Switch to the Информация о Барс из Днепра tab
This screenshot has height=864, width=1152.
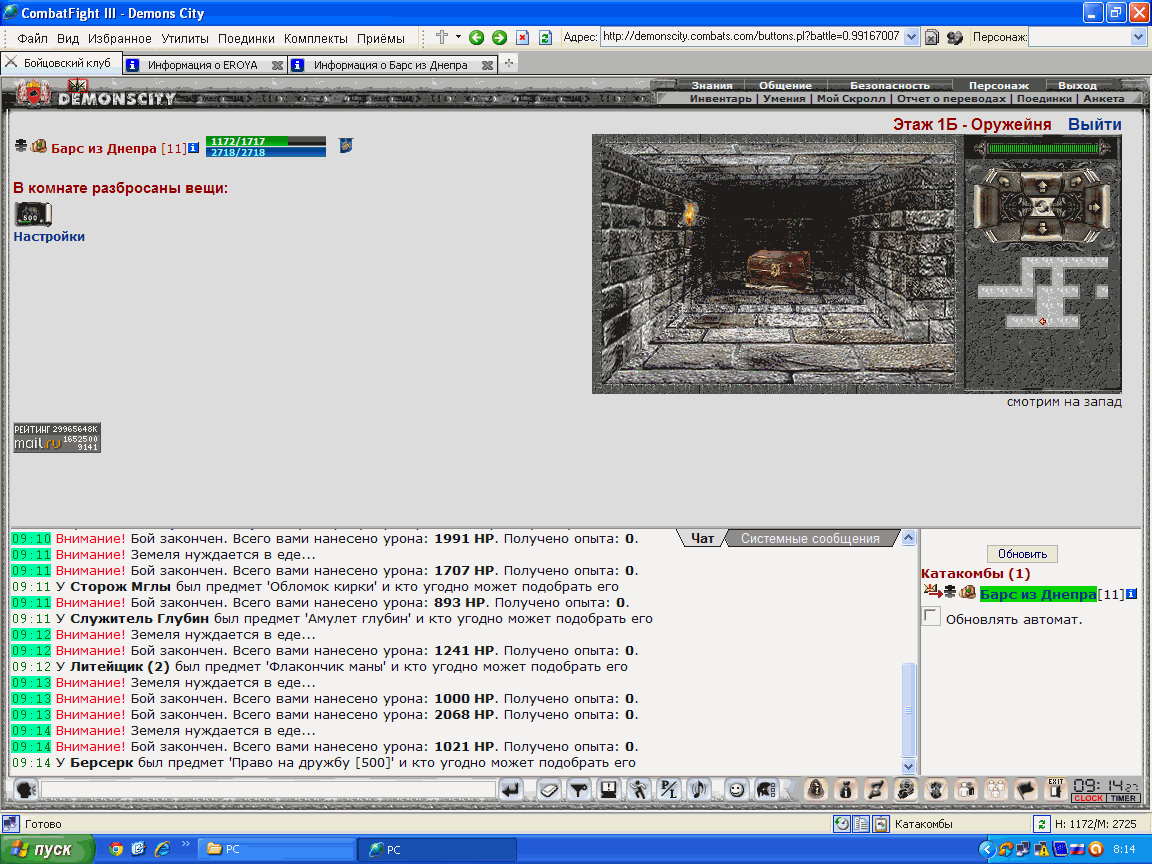(391, 65)
